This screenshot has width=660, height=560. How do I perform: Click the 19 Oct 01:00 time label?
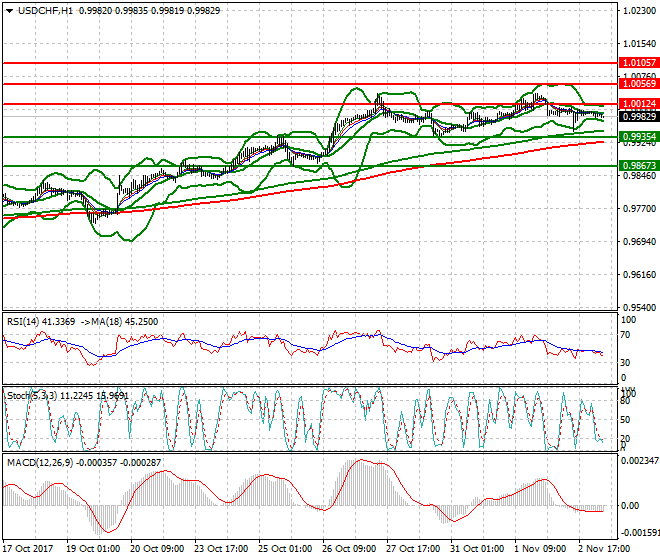click(93, 549)
